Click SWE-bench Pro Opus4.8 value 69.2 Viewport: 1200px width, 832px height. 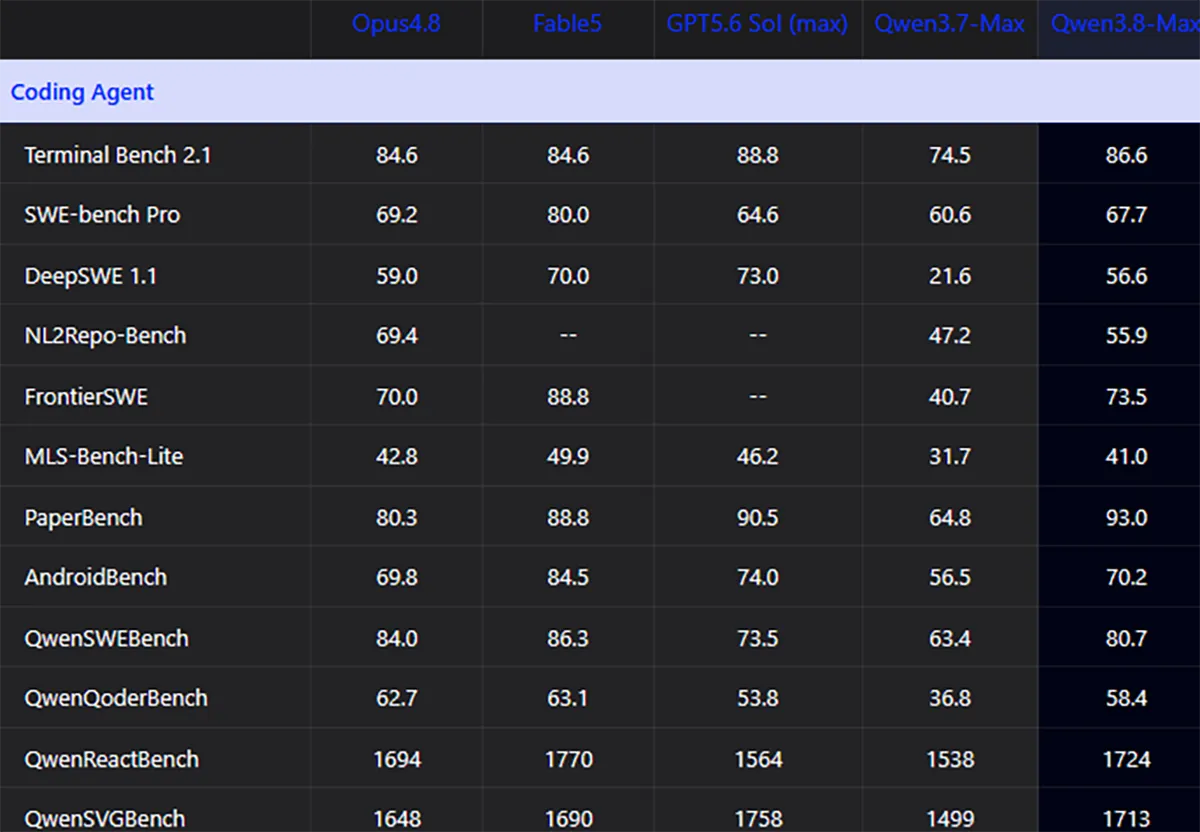397,215
